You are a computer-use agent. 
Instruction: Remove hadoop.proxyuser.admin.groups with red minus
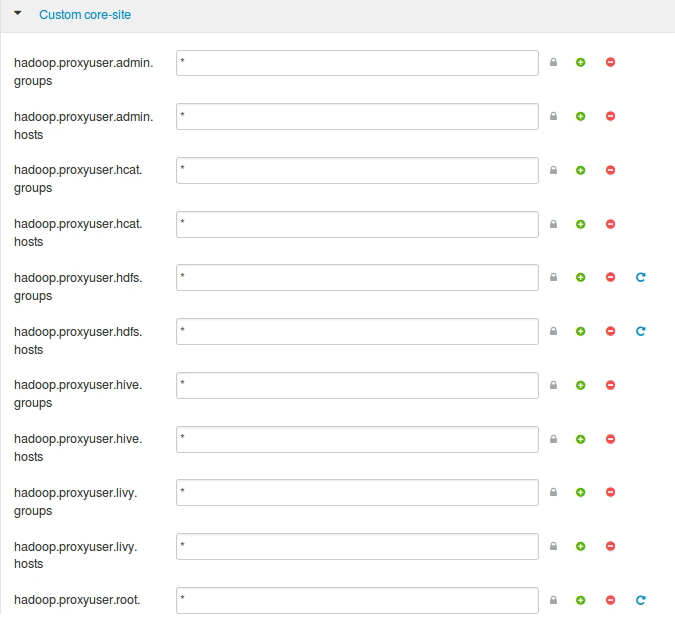[x=610, y=62]
